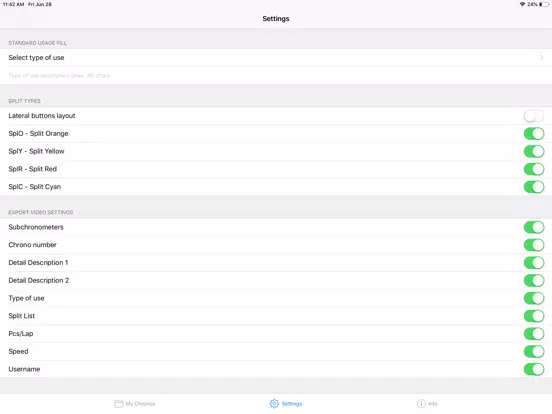
Task: Disable the Speed export switch
Action: 534,351
